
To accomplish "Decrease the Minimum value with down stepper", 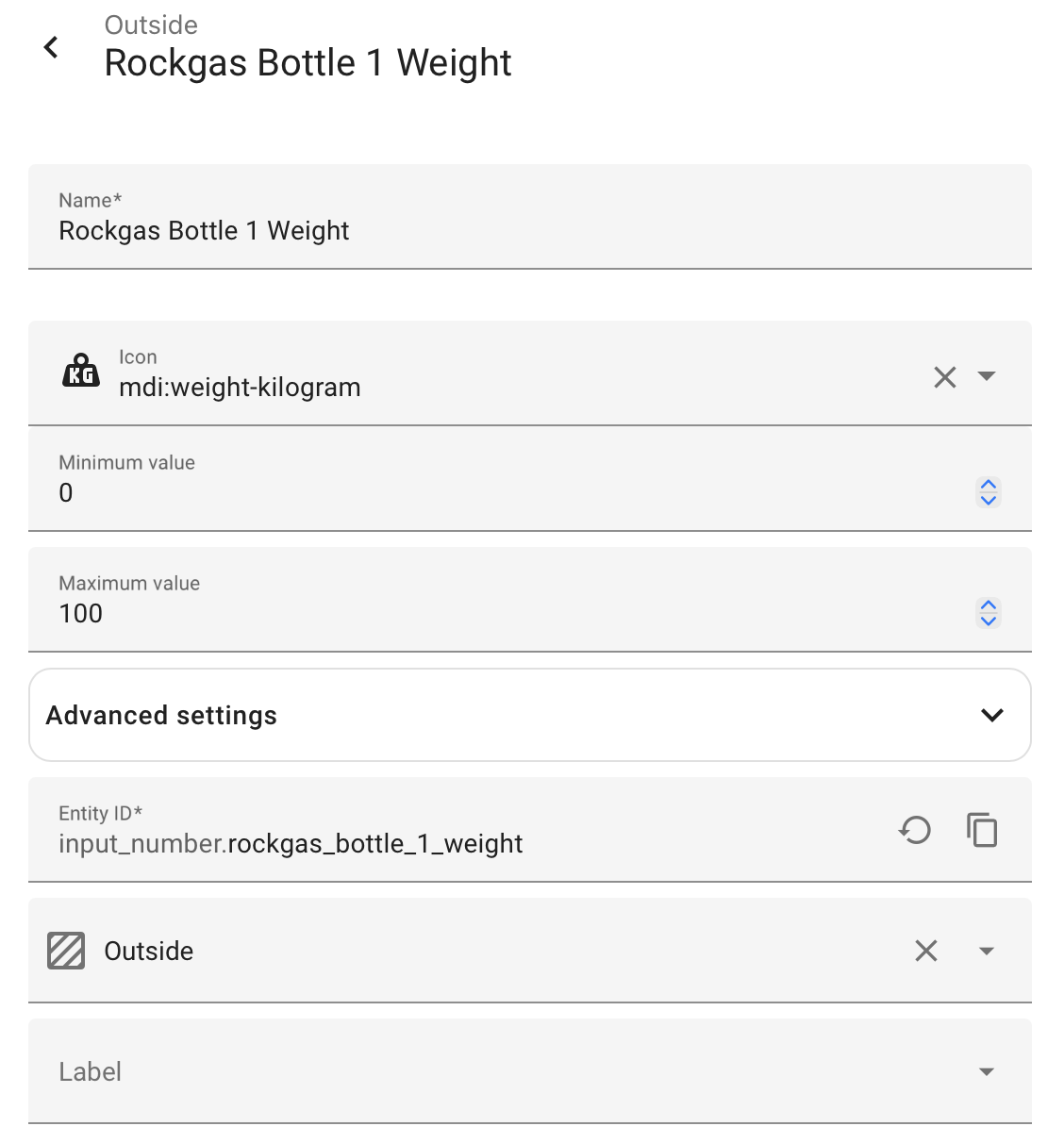I will coord(989,500).
